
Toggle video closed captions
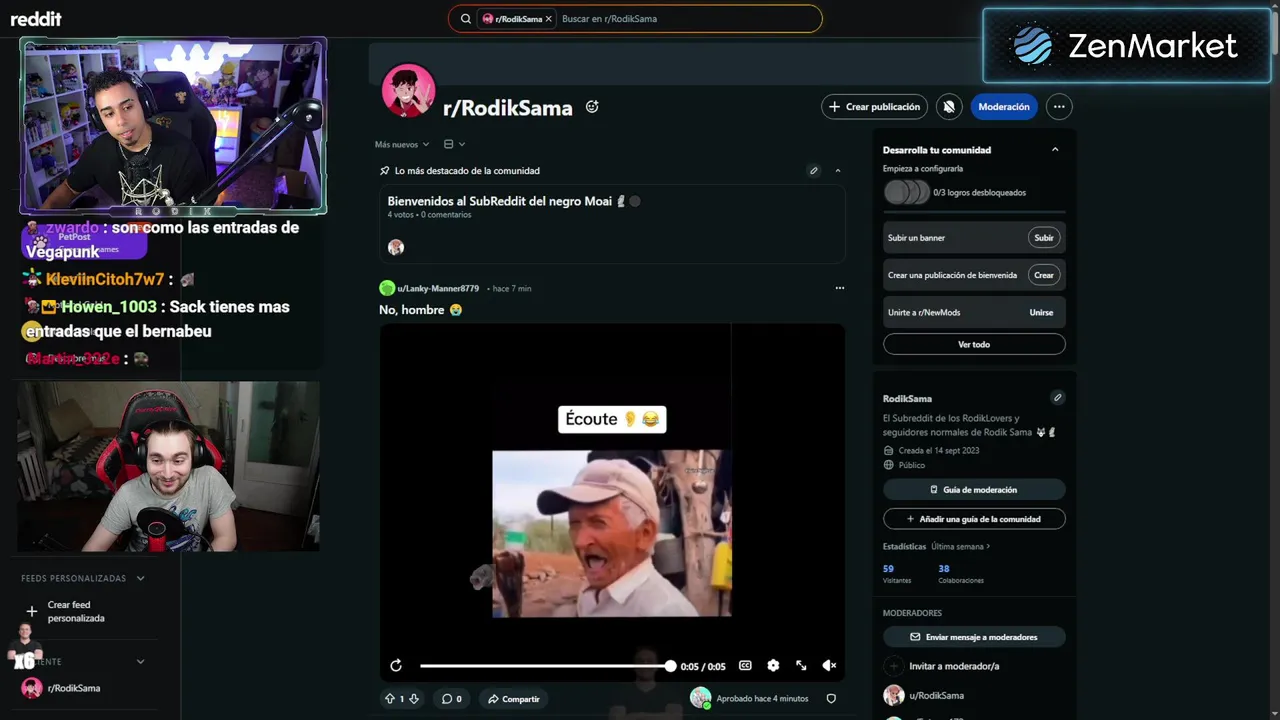745,666
